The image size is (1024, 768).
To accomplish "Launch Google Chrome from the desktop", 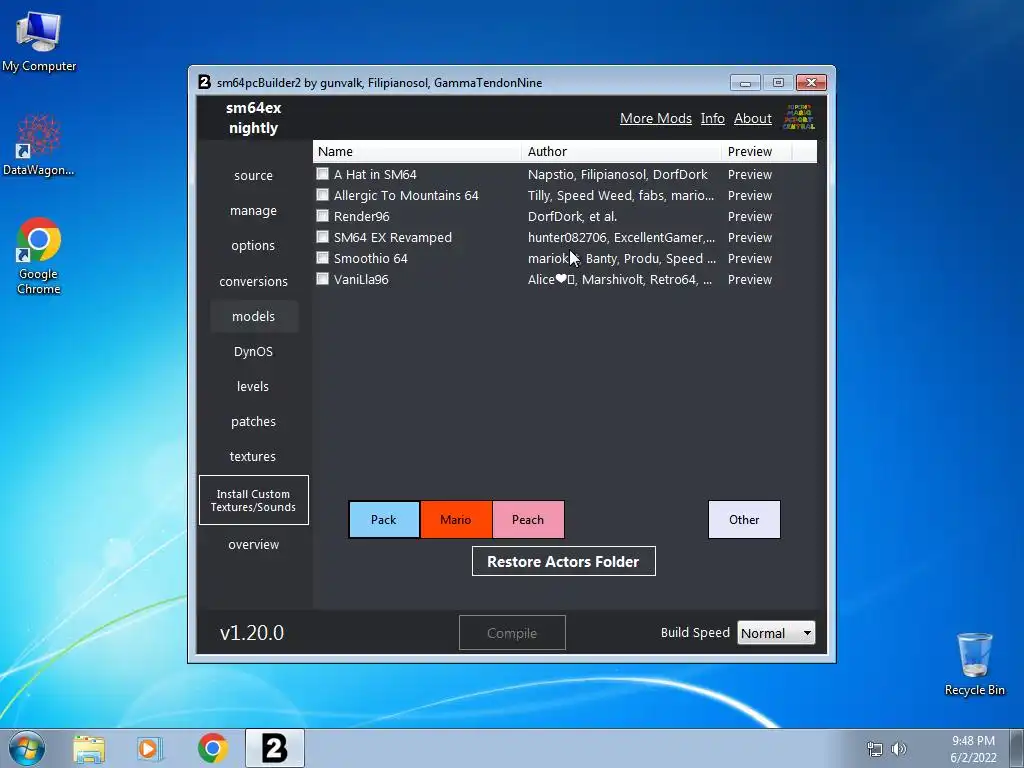I will pyautogui.click(x=39, y=255).
